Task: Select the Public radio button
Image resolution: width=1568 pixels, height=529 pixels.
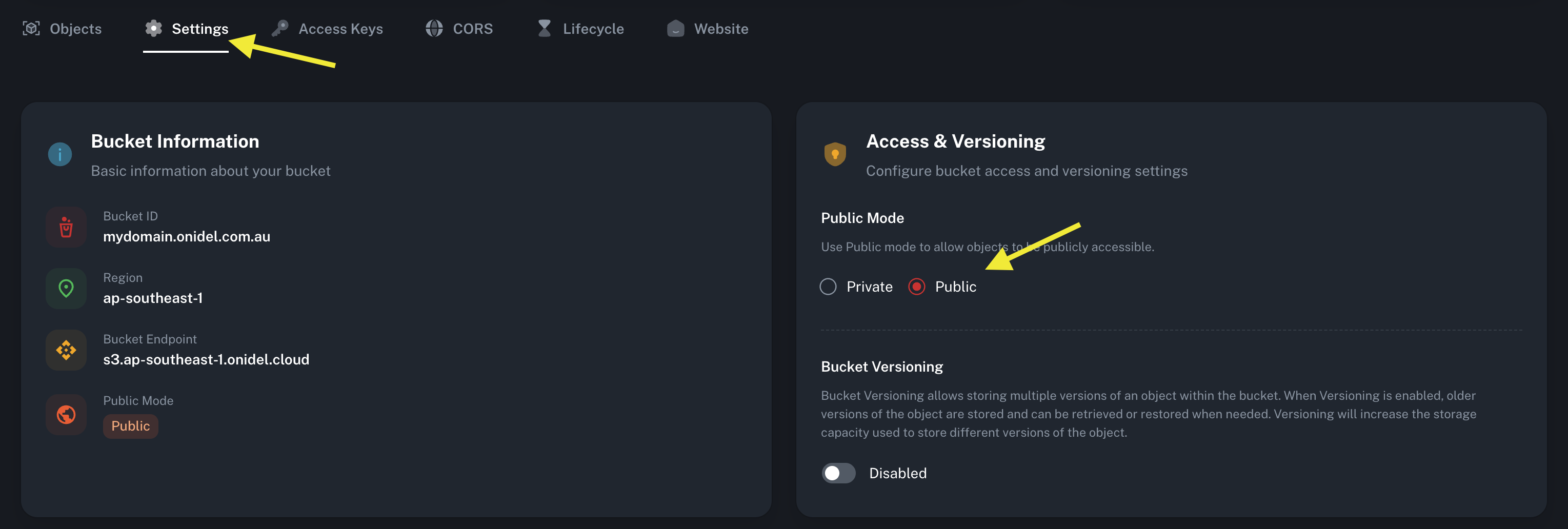Action: [x=917, y=287]
